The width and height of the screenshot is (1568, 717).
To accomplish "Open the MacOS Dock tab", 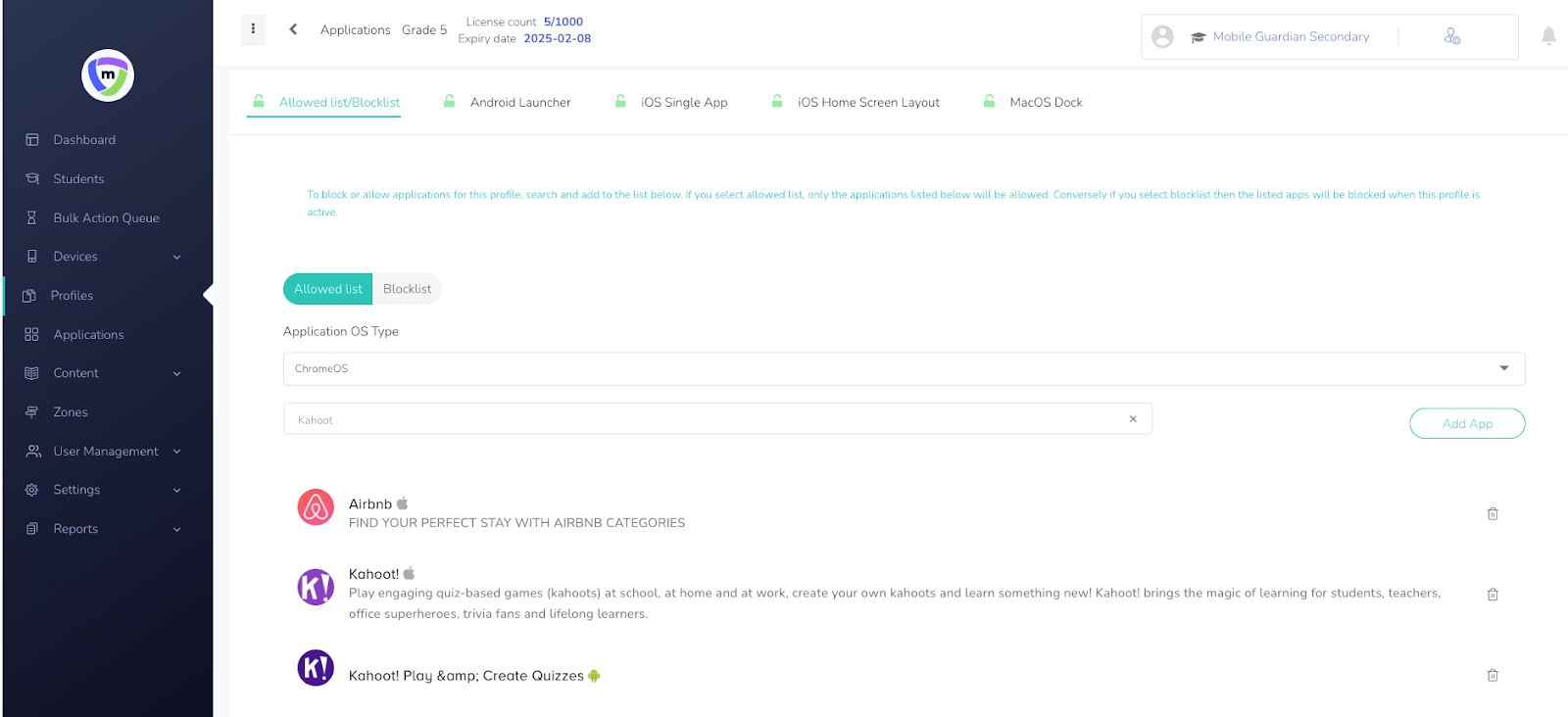I will [x=1033, y=102].
